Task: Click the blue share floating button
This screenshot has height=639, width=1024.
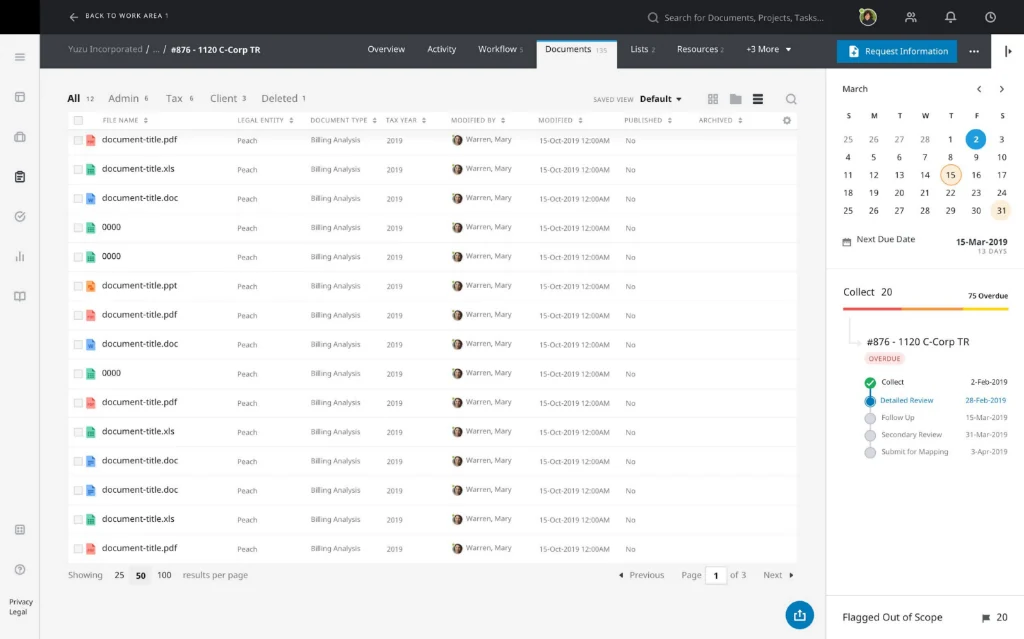Action: coord(799,615)
